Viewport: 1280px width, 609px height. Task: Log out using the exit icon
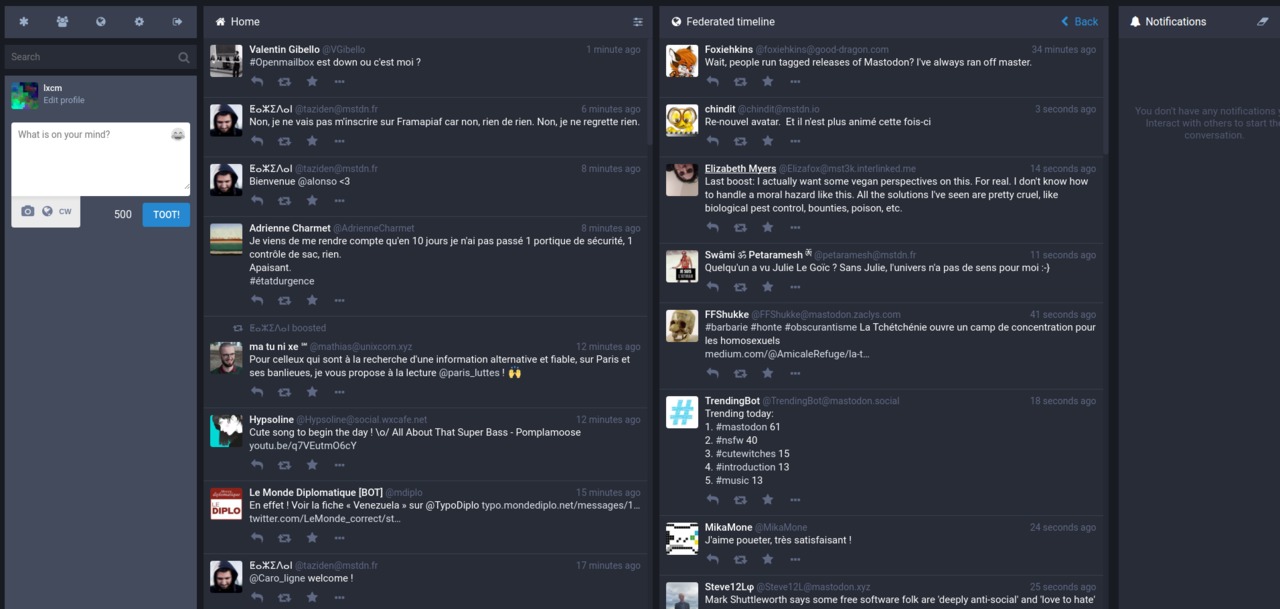coord(177,21)
